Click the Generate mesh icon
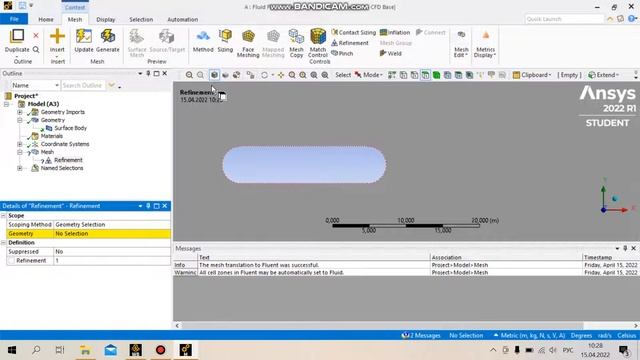This screenshot has height=360, width=640. pos(108,40)
